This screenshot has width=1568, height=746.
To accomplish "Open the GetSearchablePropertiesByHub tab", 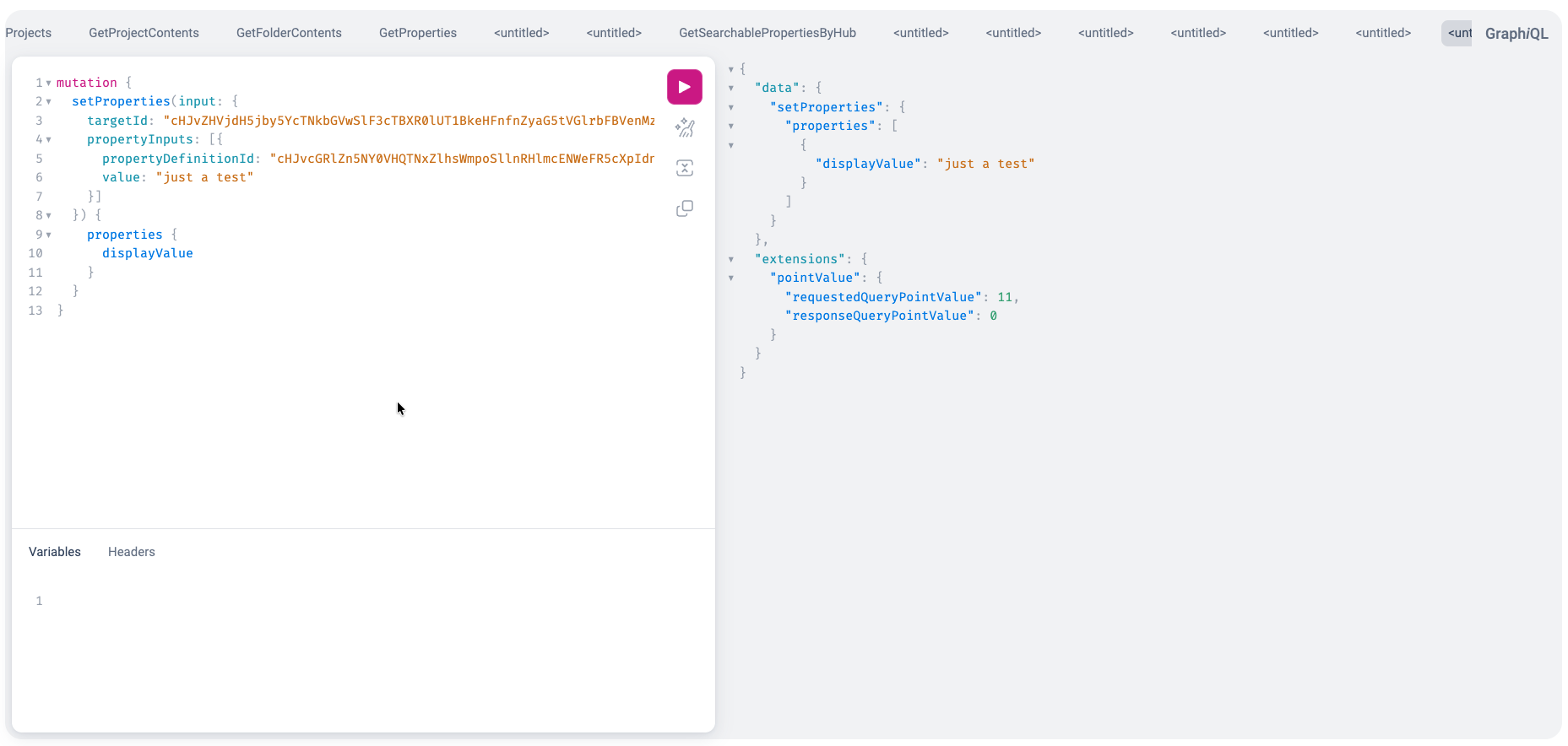I will pyautogui.click(x=767, y=33).
